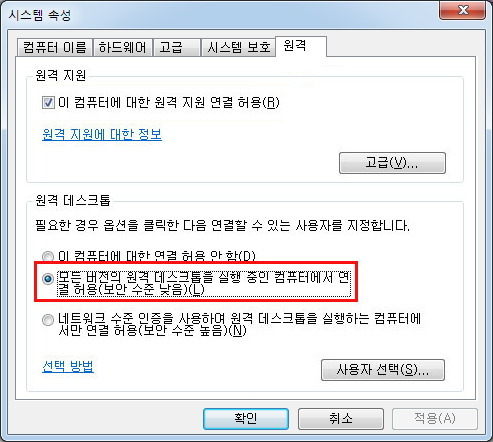Switch to the 컴퓨터 이름 tab

click(x=55, y=47)
